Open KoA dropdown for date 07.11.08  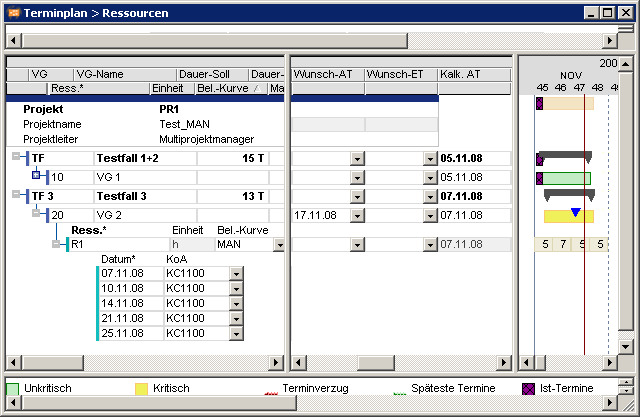[x=236, y=274]
